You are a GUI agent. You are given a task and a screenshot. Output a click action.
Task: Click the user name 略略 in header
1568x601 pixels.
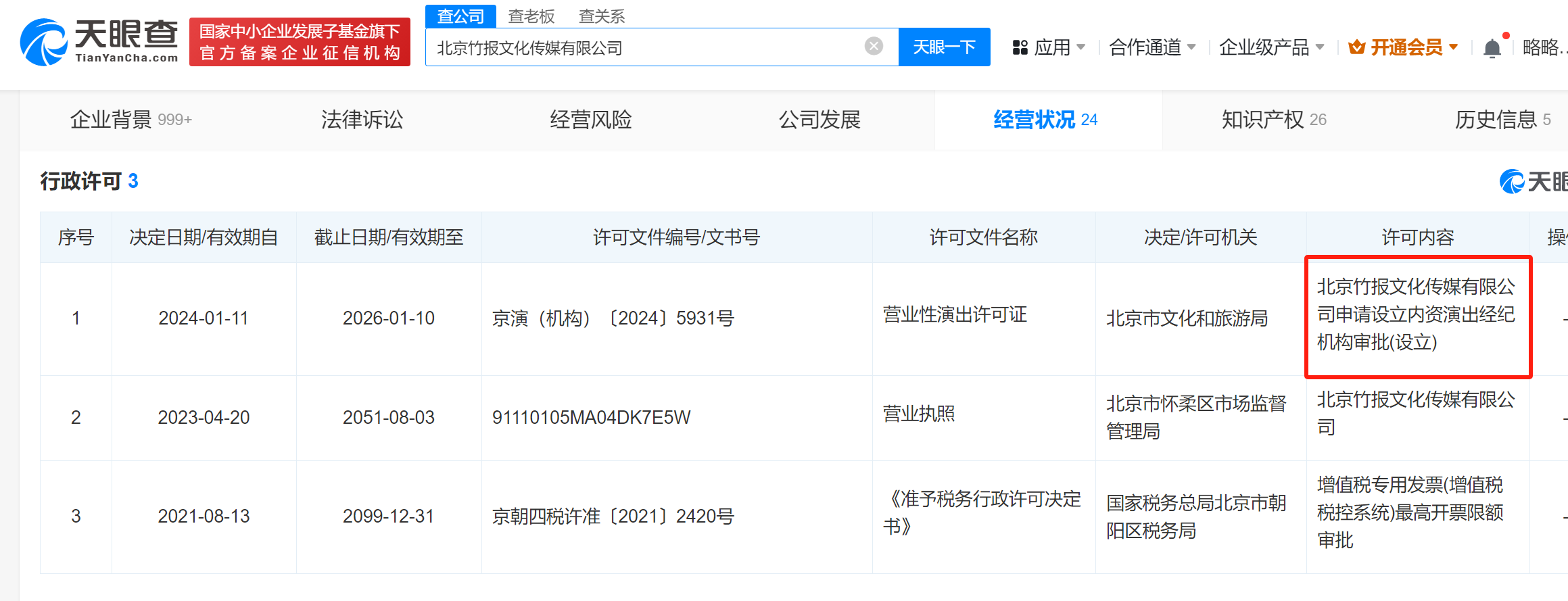pyautogui.click(x=1544, y=47)
